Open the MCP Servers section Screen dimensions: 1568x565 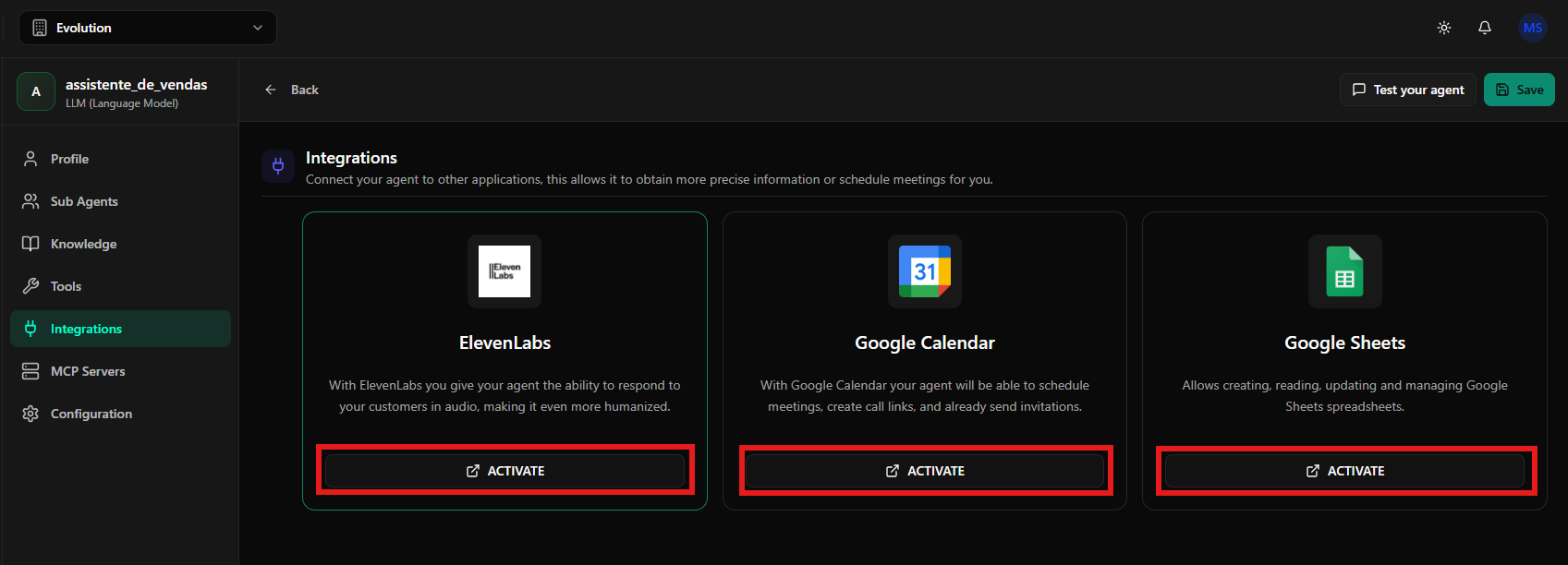[120, 371]
